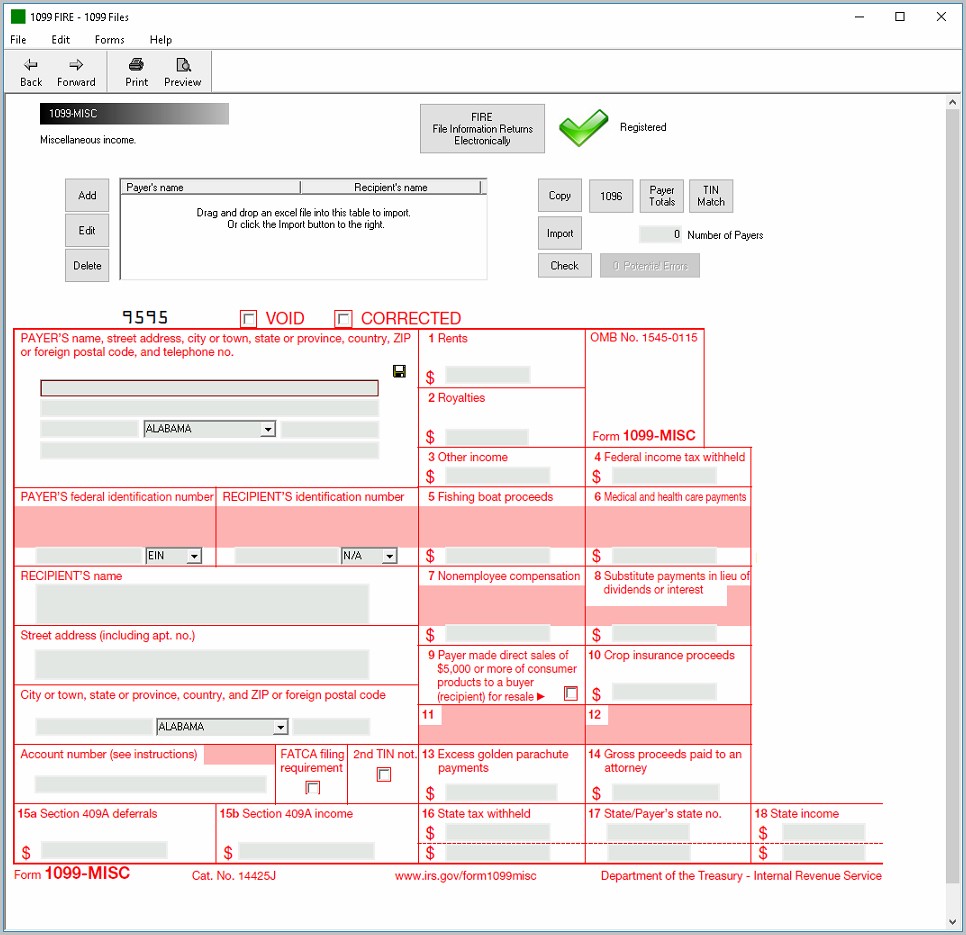Click the green Registered checkmark icon
The height and width of the screenshot is (935, 966).
coord(583,128)
